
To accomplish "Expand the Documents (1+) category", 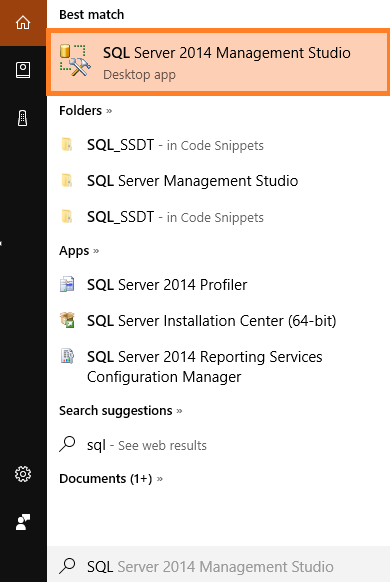I will 111,478.
